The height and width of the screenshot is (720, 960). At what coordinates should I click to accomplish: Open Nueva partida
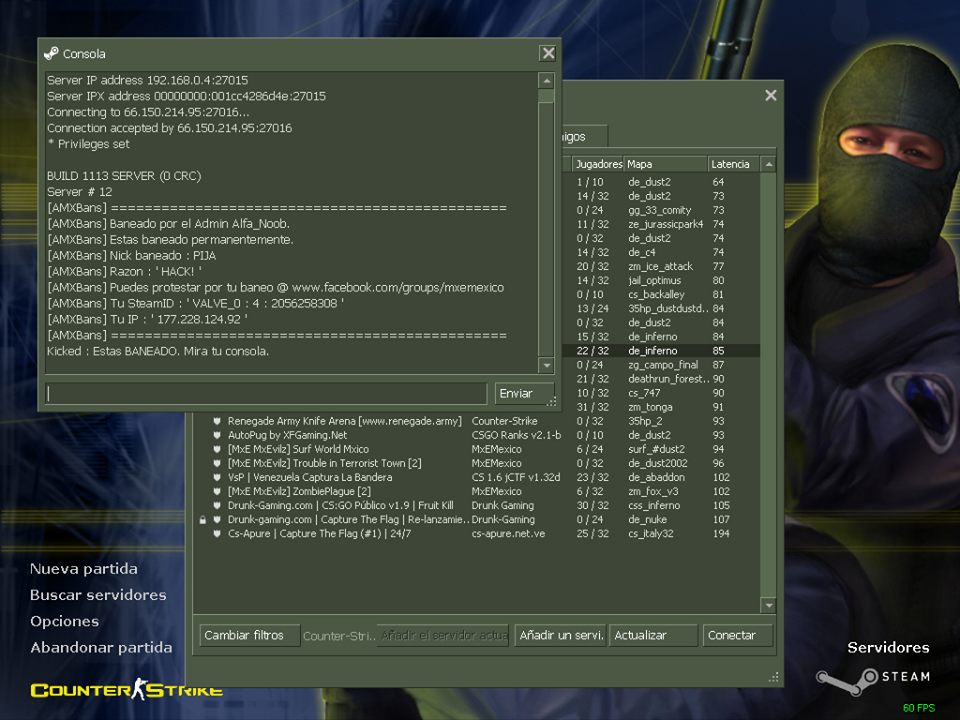pos(84,569)
